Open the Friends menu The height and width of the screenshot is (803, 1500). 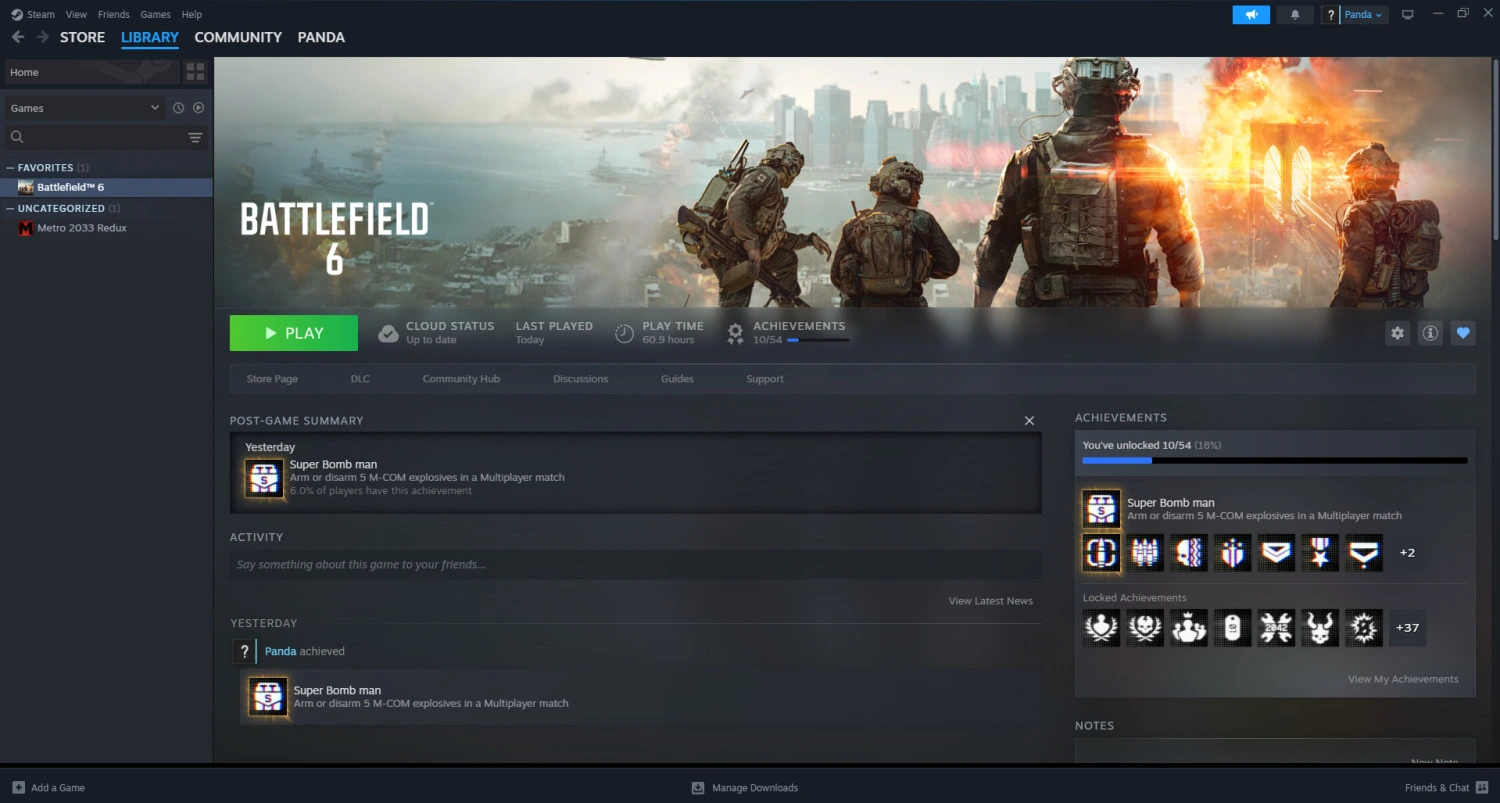coord(114,15)
